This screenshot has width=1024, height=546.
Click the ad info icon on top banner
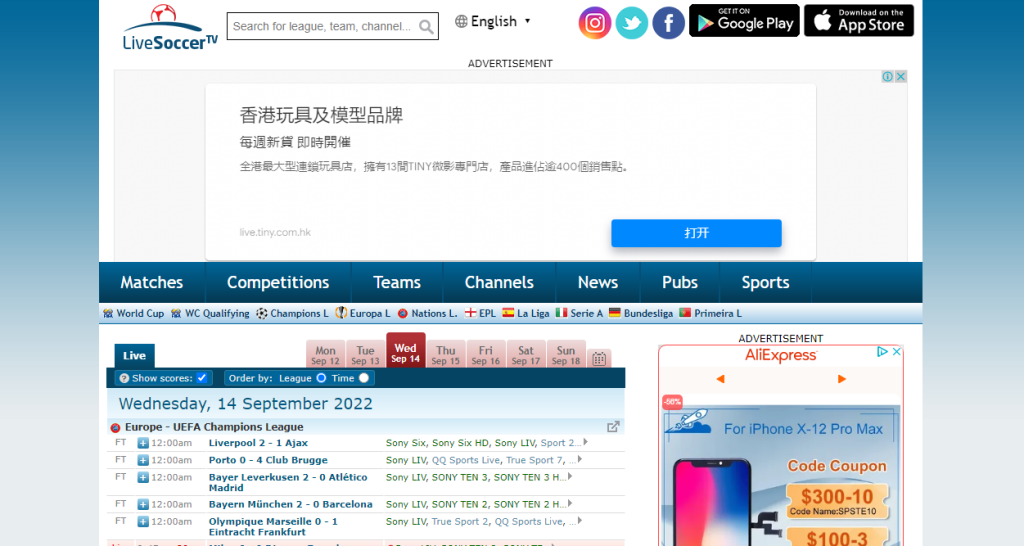click(888, 76)
